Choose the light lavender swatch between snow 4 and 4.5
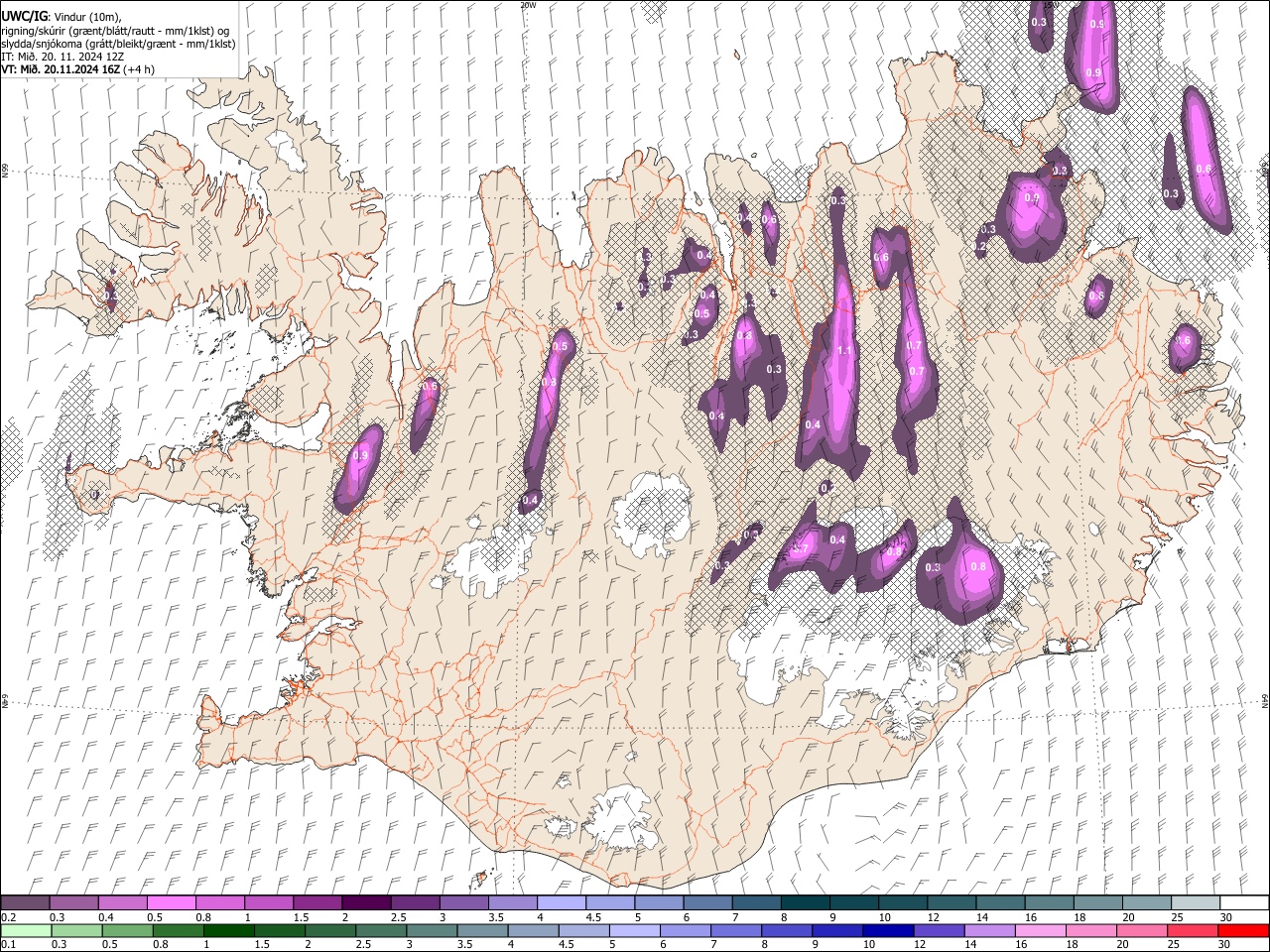This screenshot has height=952, width=1270. [x=561, y=903]
